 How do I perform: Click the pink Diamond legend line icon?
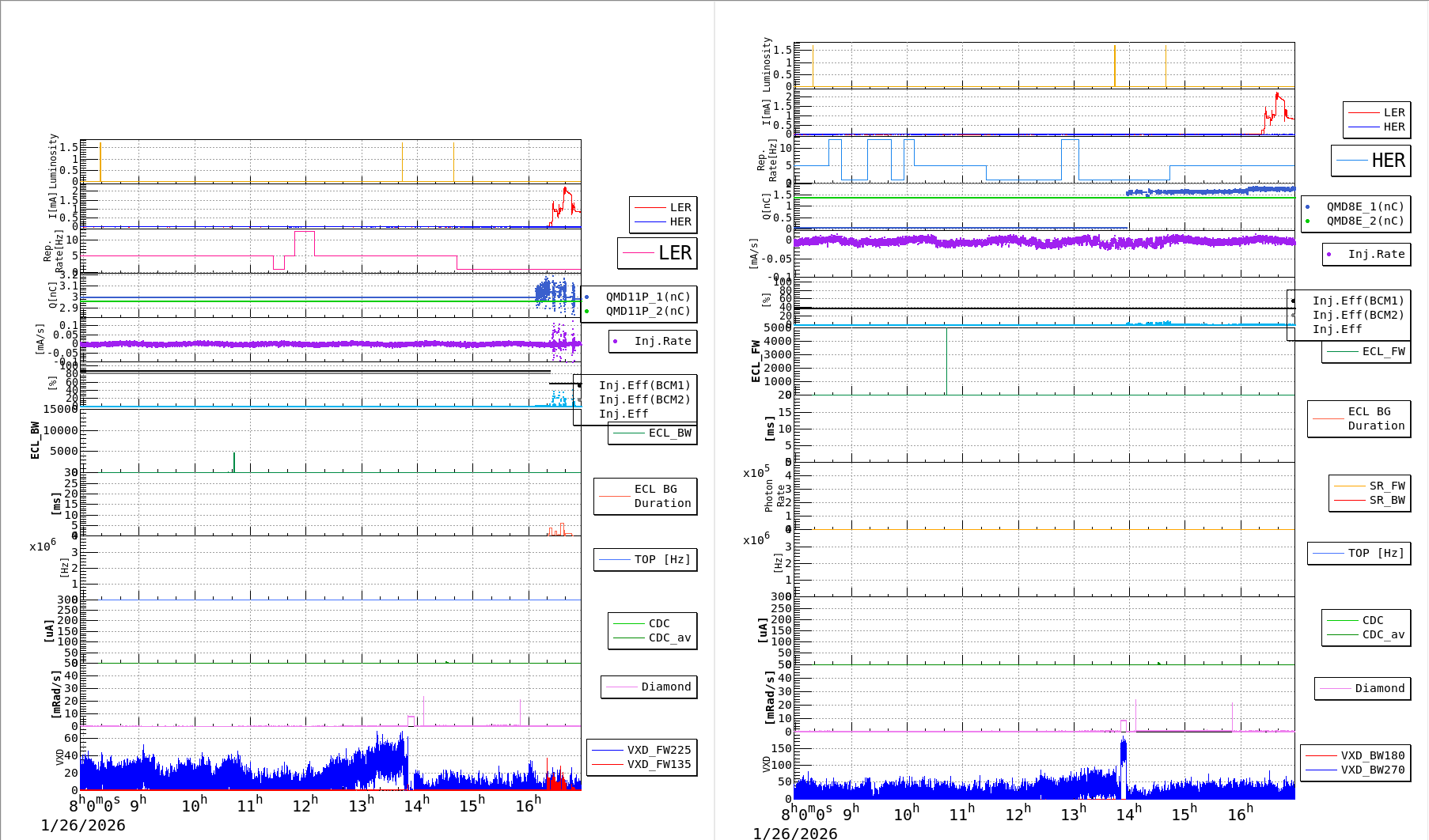coord(624,687)
